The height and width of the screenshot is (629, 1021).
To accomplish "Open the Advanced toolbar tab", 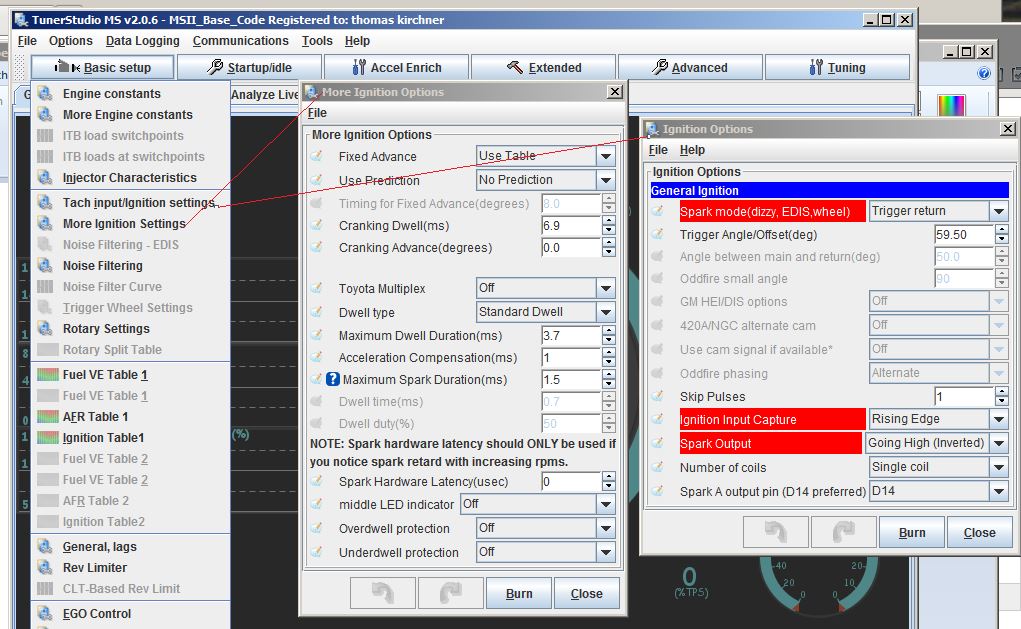I will pyautogui.click(x=689, y=67).
